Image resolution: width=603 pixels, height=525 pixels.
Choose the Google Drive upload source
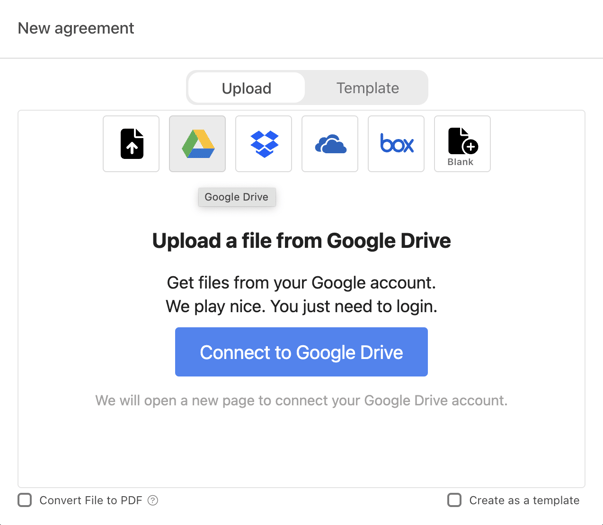tap(197, 144)
